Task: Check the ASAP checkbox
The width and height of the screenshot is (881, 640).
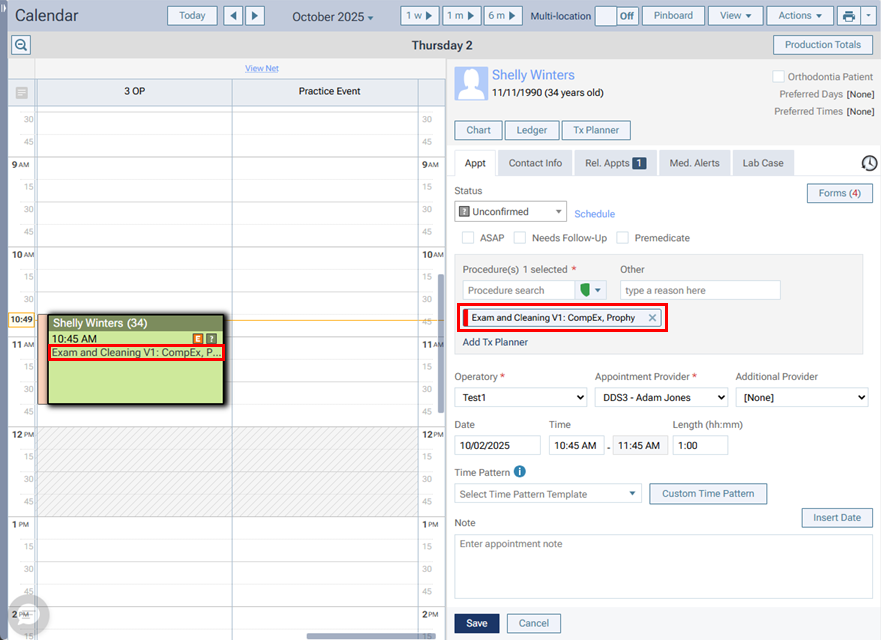Action: click(468, 238)
